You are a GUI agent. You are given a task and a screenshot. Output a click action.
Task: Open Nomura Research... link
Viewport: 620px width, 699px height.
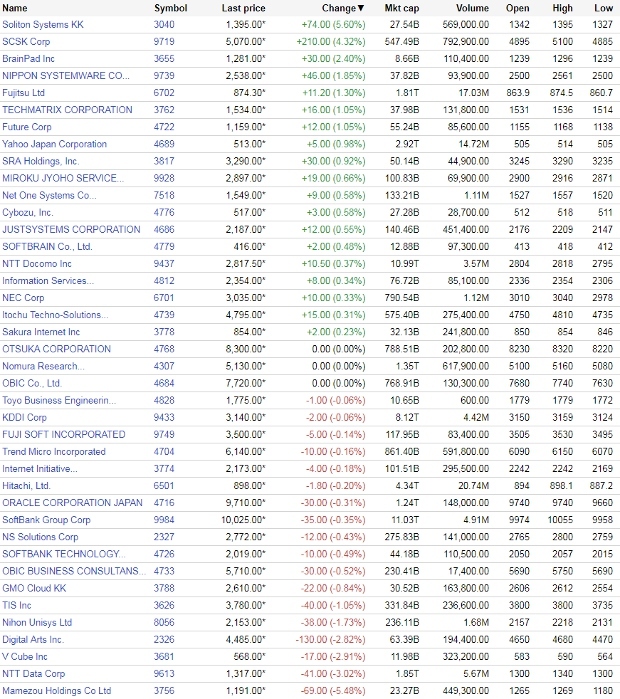43,366
